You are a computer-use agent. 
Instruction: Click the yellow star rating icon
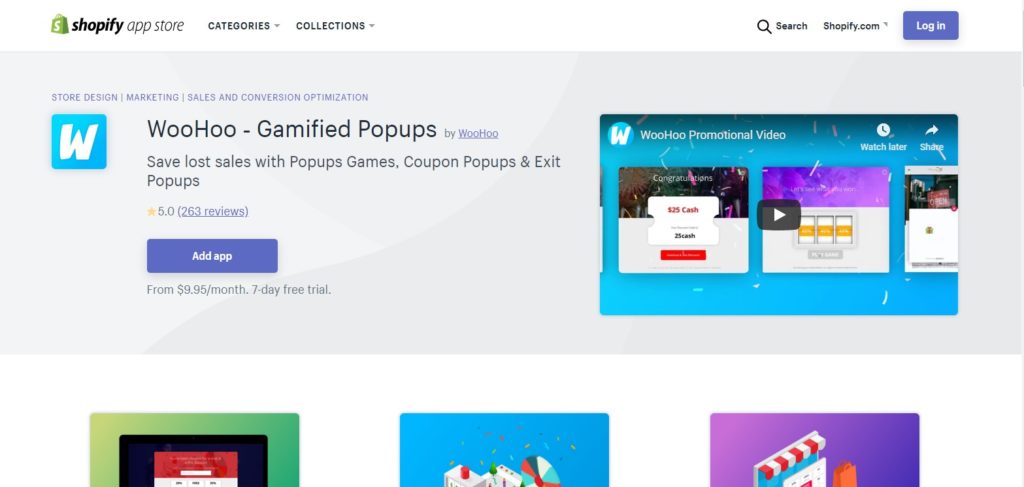pyautogui.click(x=151, y=212)
